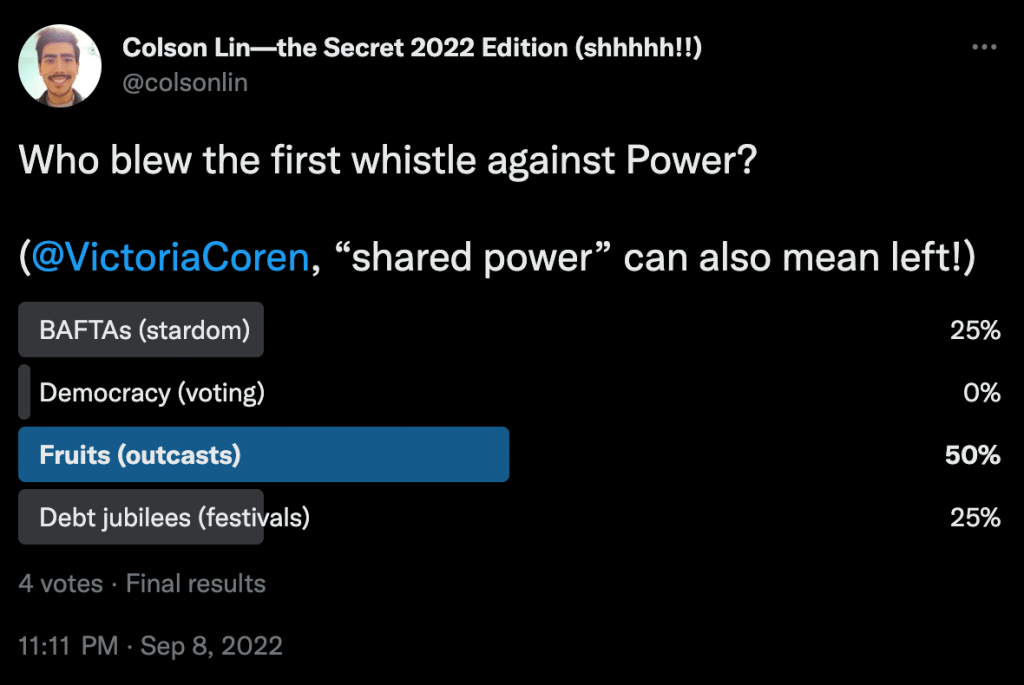
Task: Click the 0% result beside Democracy
Action: point(981,393)
